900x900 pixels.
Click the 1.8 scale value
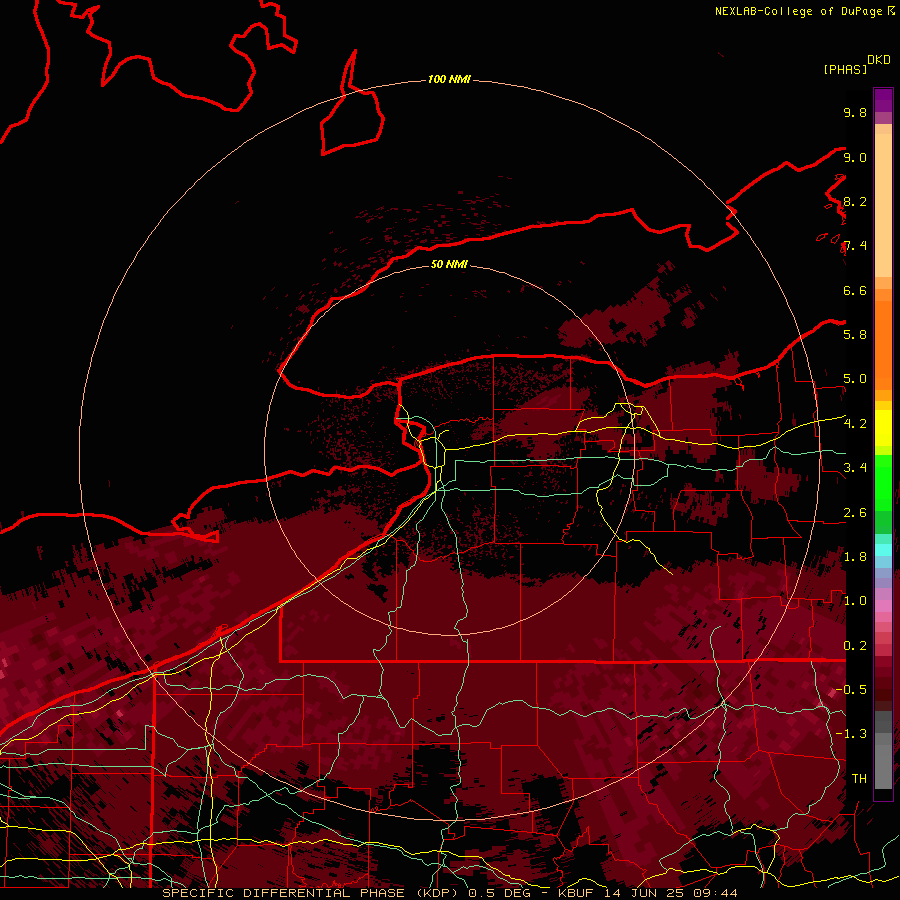click(x=855, y=557)
